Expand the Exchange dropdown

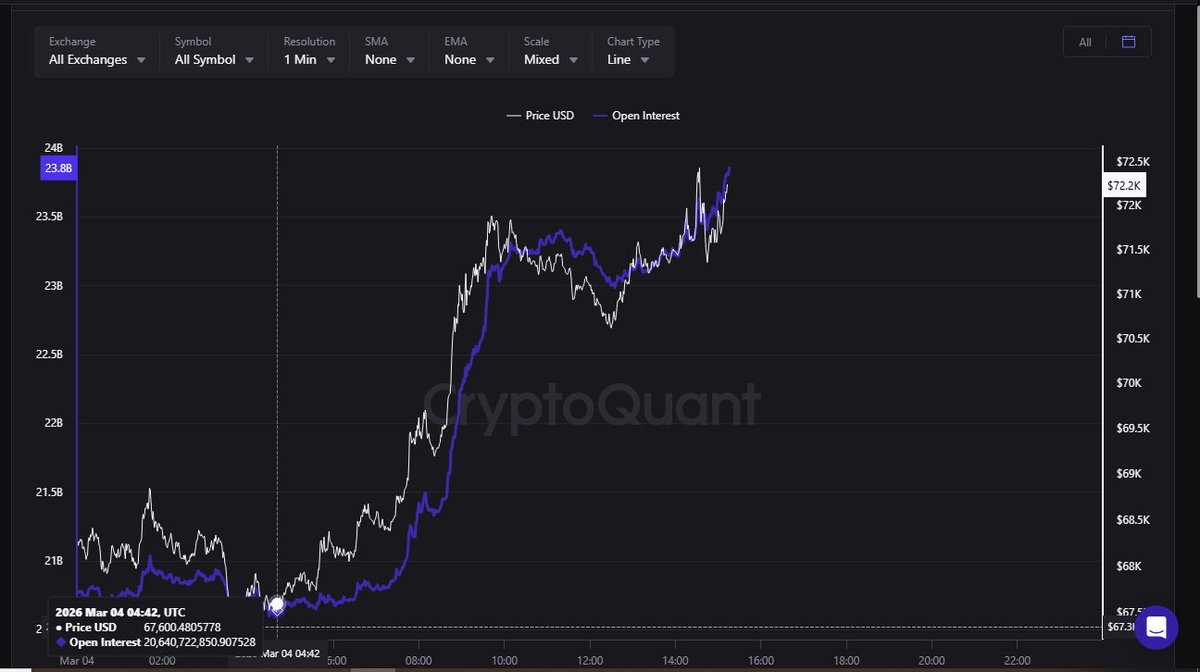point(97,60)
